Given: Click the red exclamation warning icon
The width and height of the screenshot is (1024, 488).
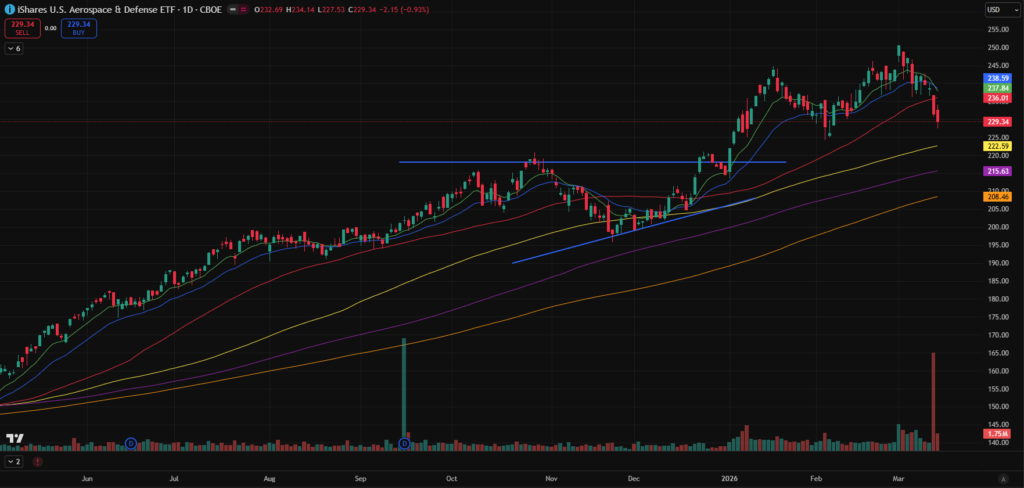Looking at the screenshot, I should 38,463.
